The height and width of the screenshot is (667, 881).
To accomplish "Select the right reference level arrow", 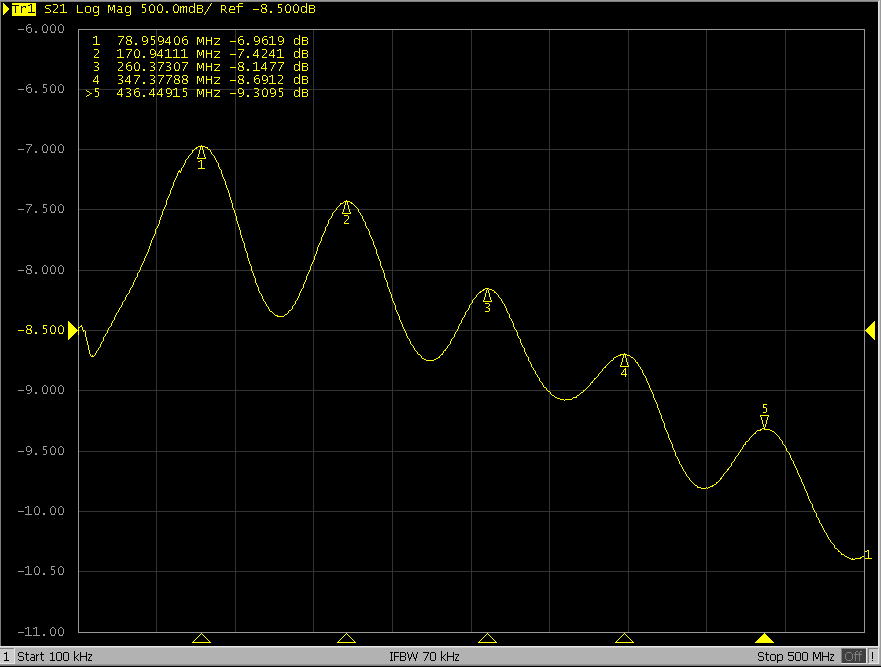I will (x=871, y=329).
